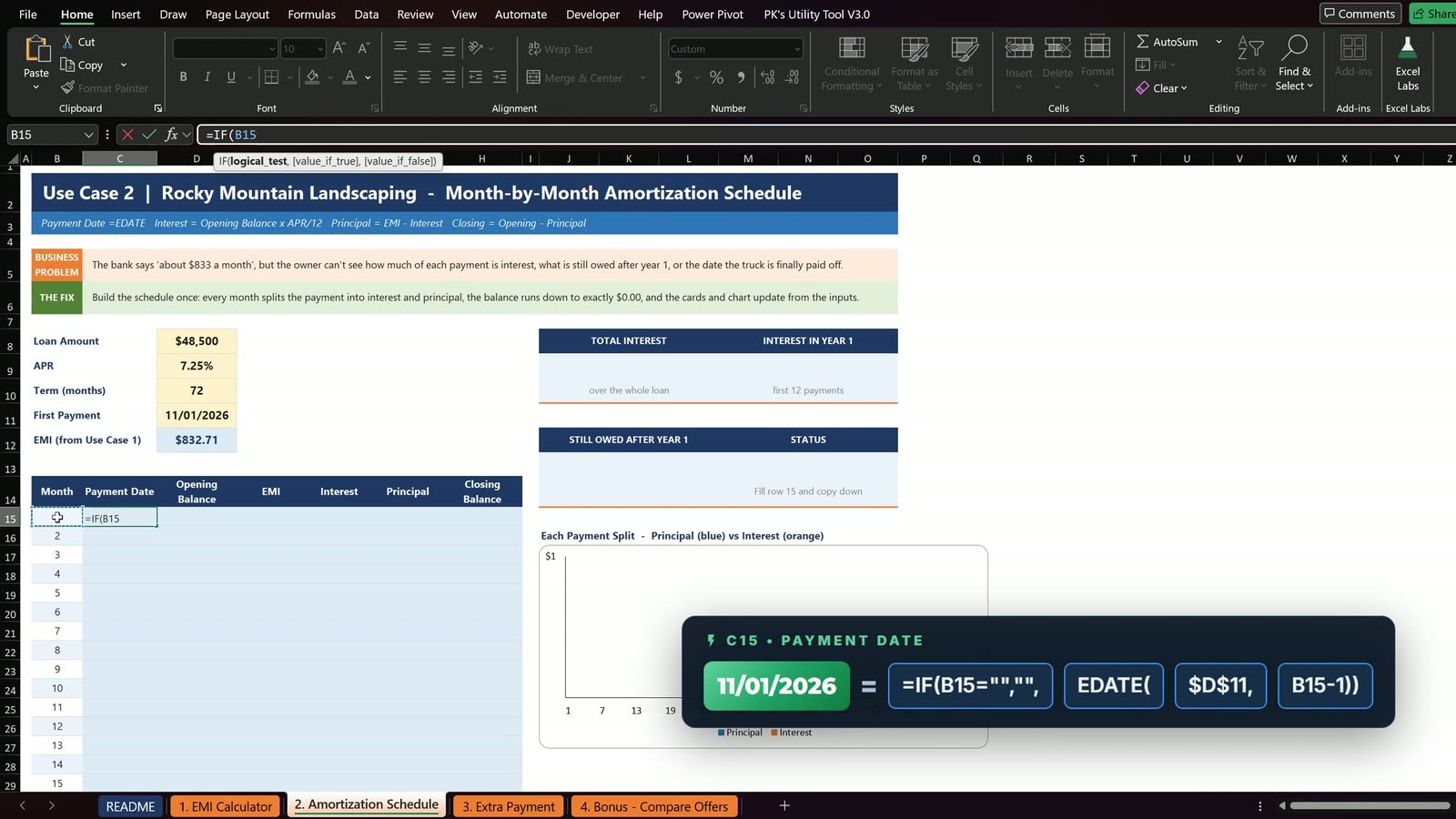1456x819 pixels.
Task: Confirm formula with the checkmark Enter icon
Action: click(x=149, y=135)
